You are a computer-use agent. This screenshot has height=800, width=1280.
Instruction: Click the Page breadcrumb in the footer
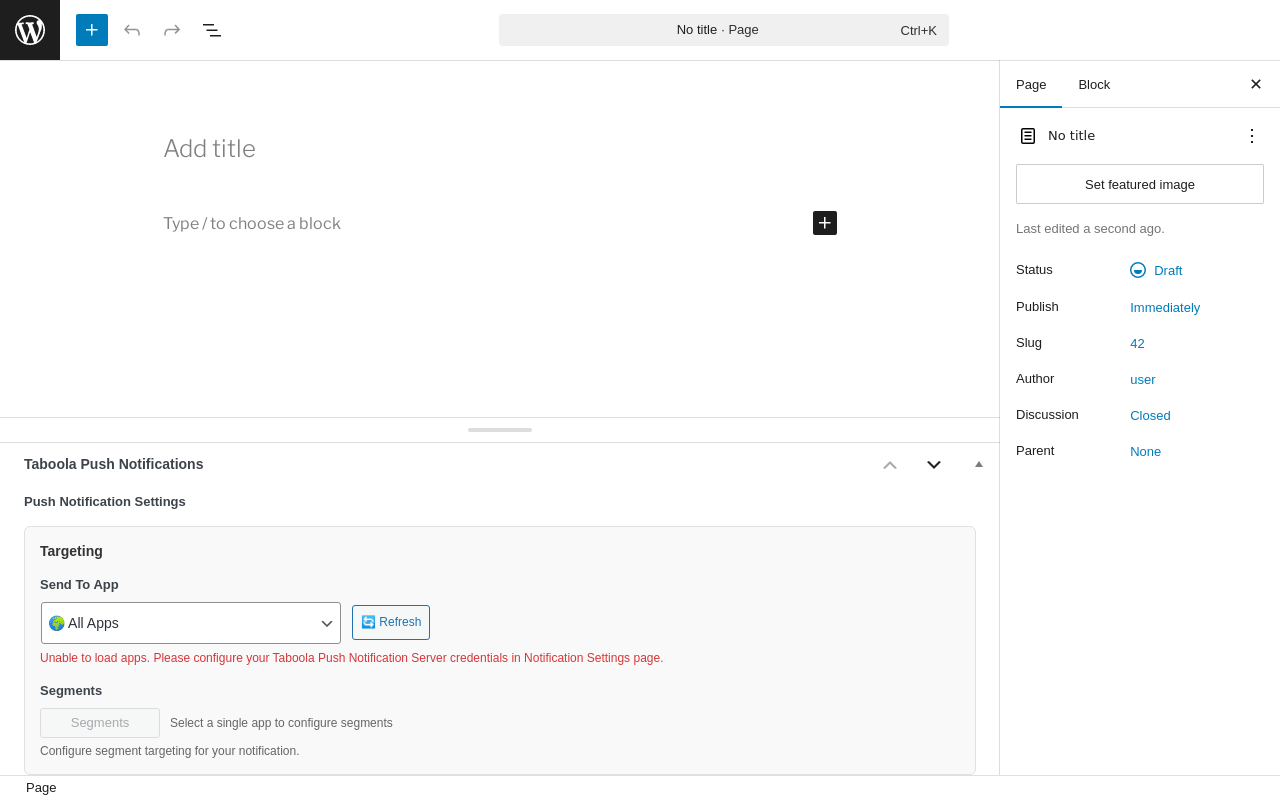(41, 788)
